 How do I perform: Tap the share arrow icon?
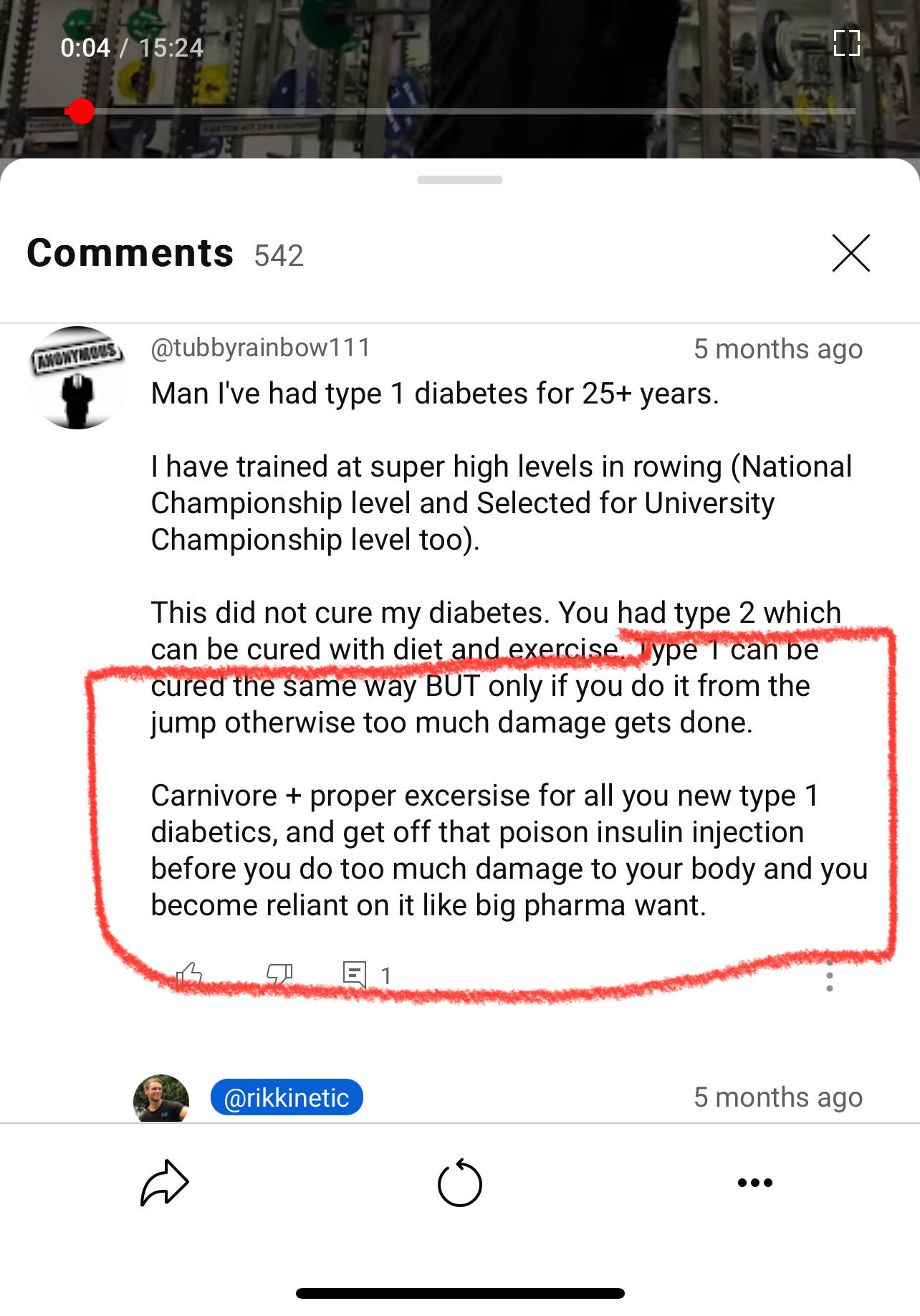click(164, 1183)
